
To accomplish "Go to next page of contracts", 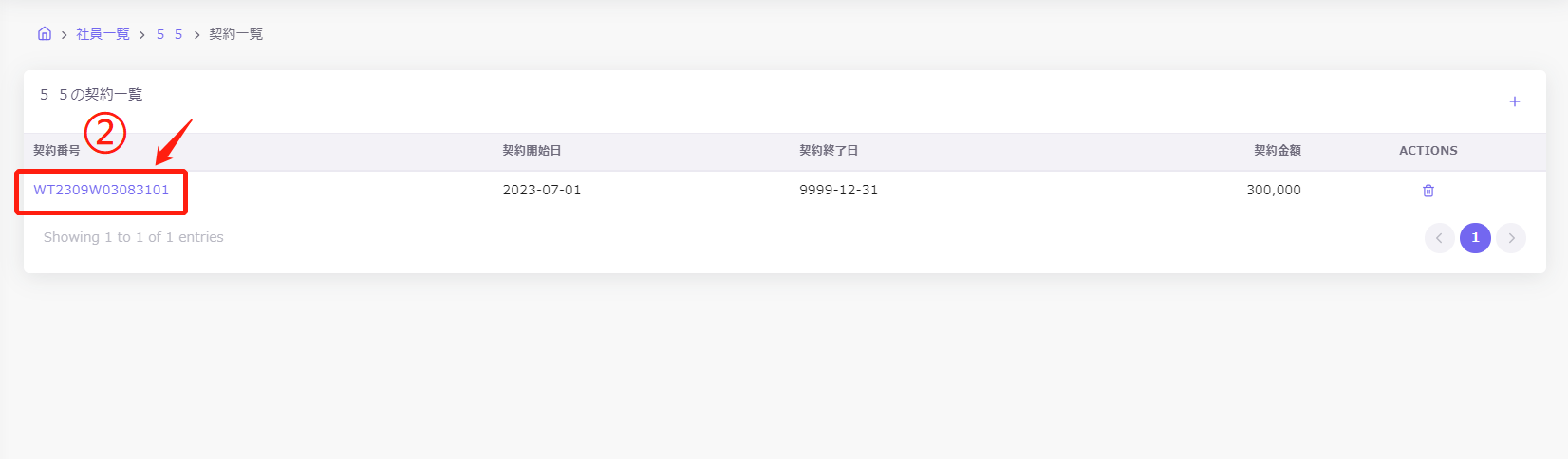I will [1511, 238].
